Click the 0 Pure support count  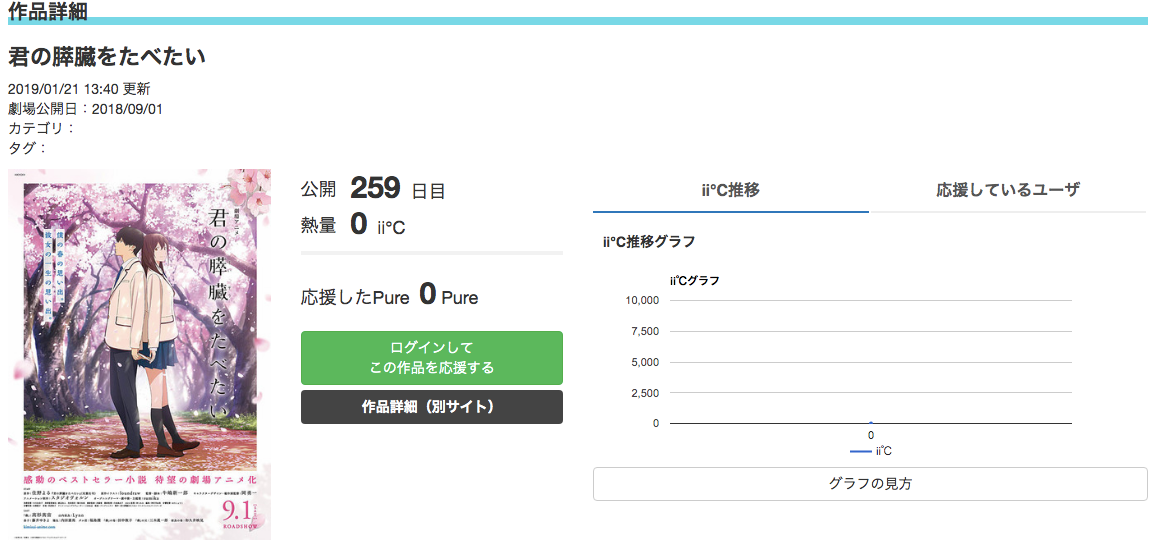tap(447, 296)
